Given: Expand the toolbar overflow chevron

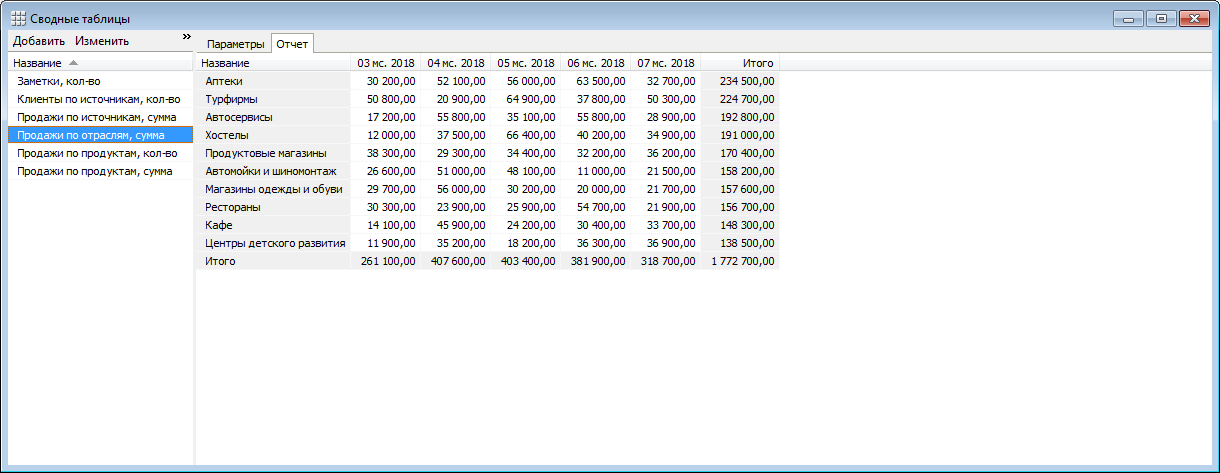Looking at the screenshot, I should 186,37.
